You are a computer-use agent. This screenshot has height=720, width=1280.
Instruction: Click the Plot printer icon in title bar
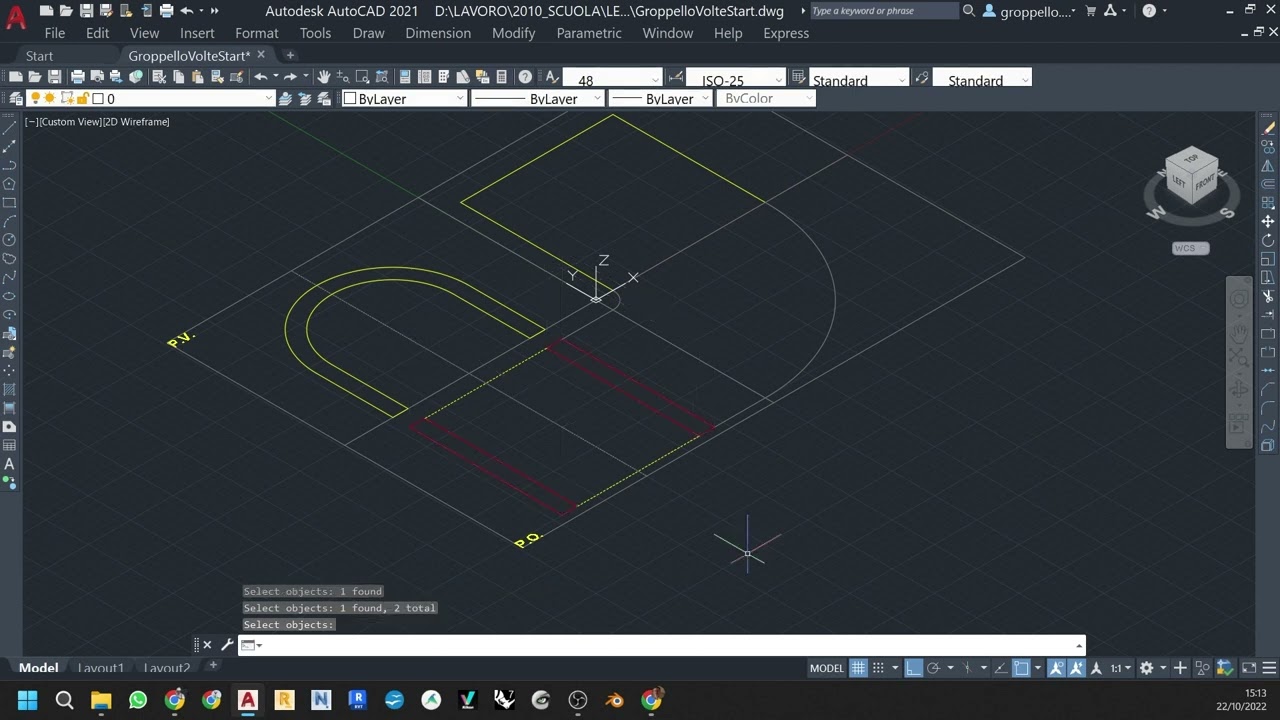tap(166, 11)
